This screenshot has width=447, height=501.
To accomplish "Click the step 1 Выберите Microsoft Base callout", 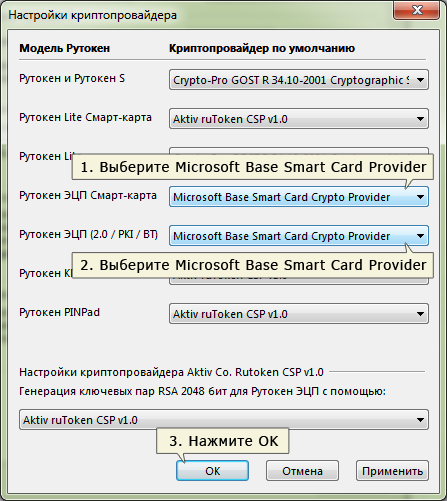I will (x=253, y=167).
